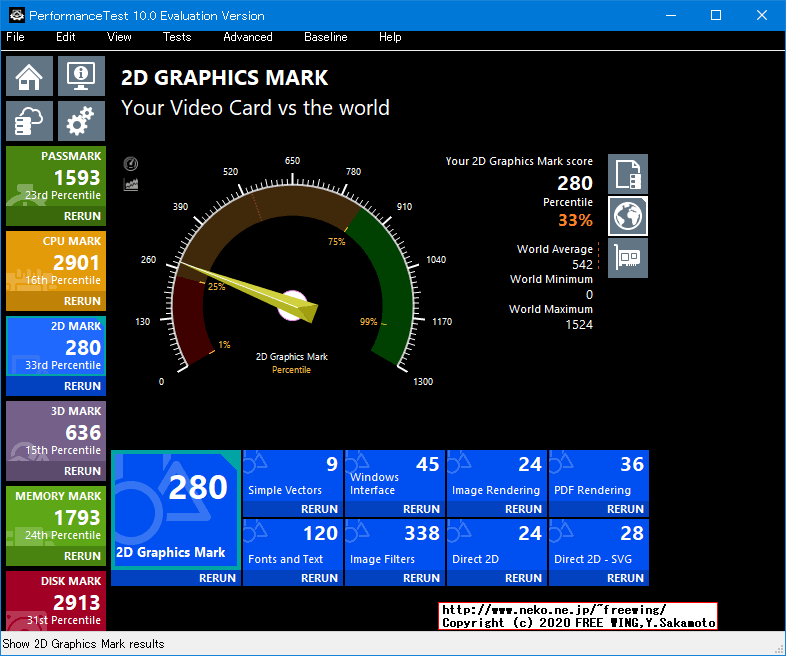Select the CPU Mark 2901 tile

pyautogui.click(x=56, y=262)
